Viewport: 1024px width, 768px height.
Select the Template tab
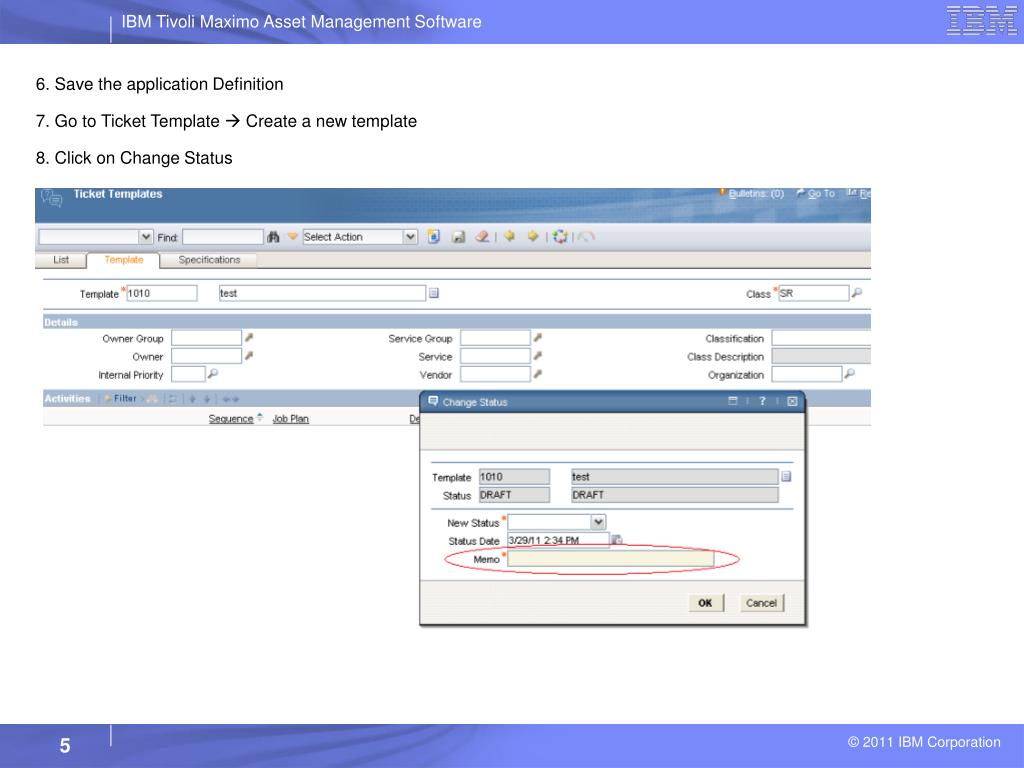coord(123,260)
